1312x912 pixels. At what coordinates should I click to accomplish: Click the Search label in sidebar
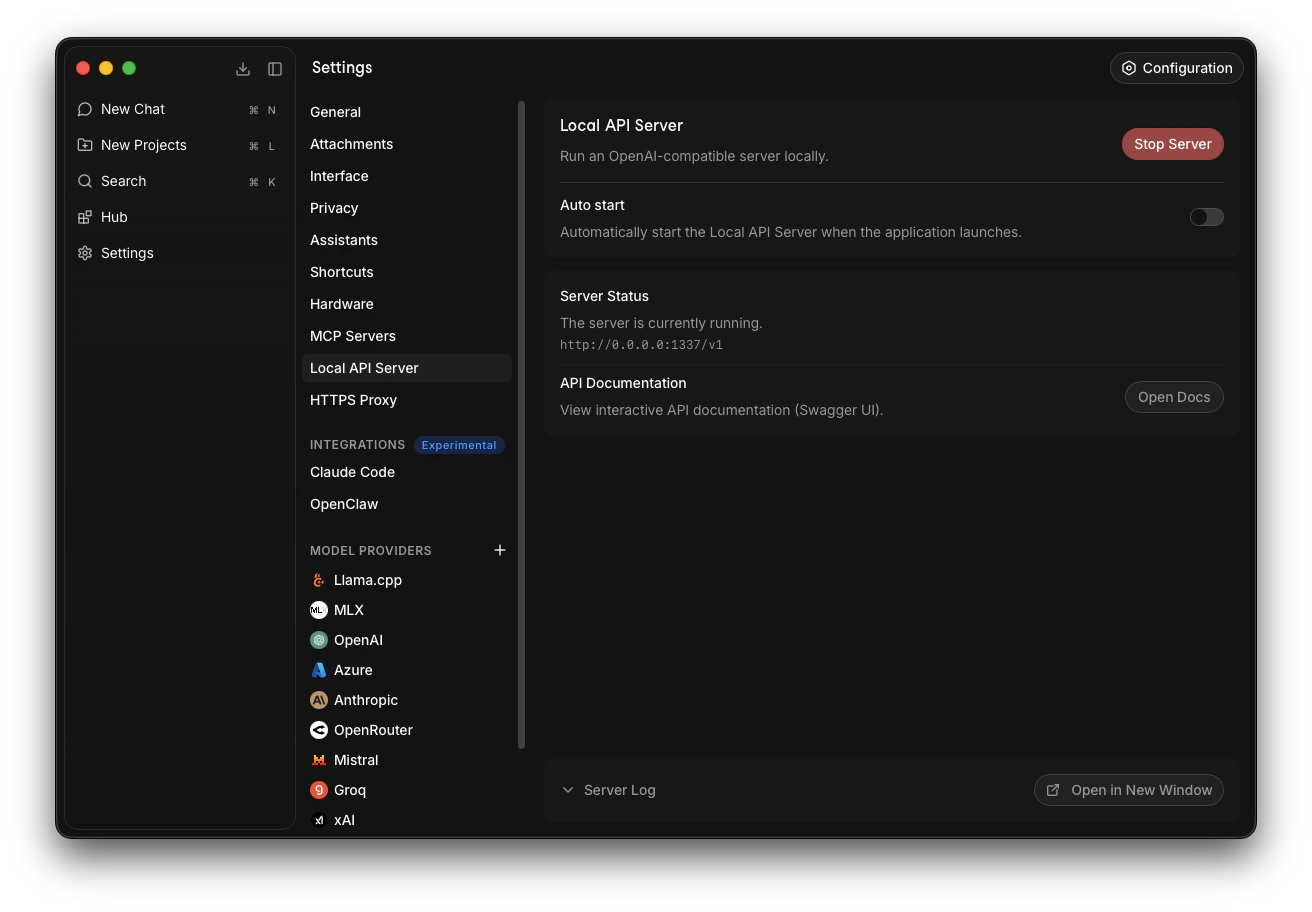(x=124, y=181)
